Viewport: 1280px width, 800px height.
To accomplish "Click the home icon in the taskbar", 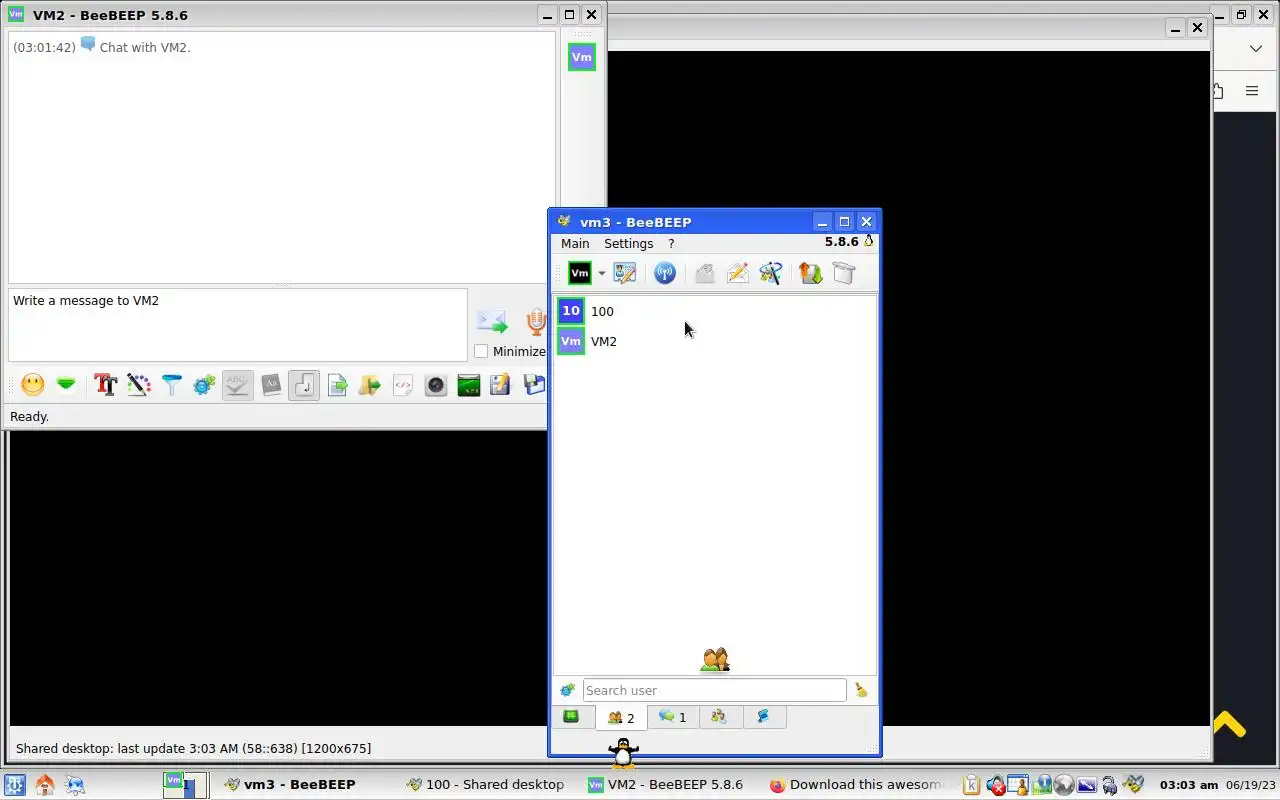I will (x=45, y=785).
